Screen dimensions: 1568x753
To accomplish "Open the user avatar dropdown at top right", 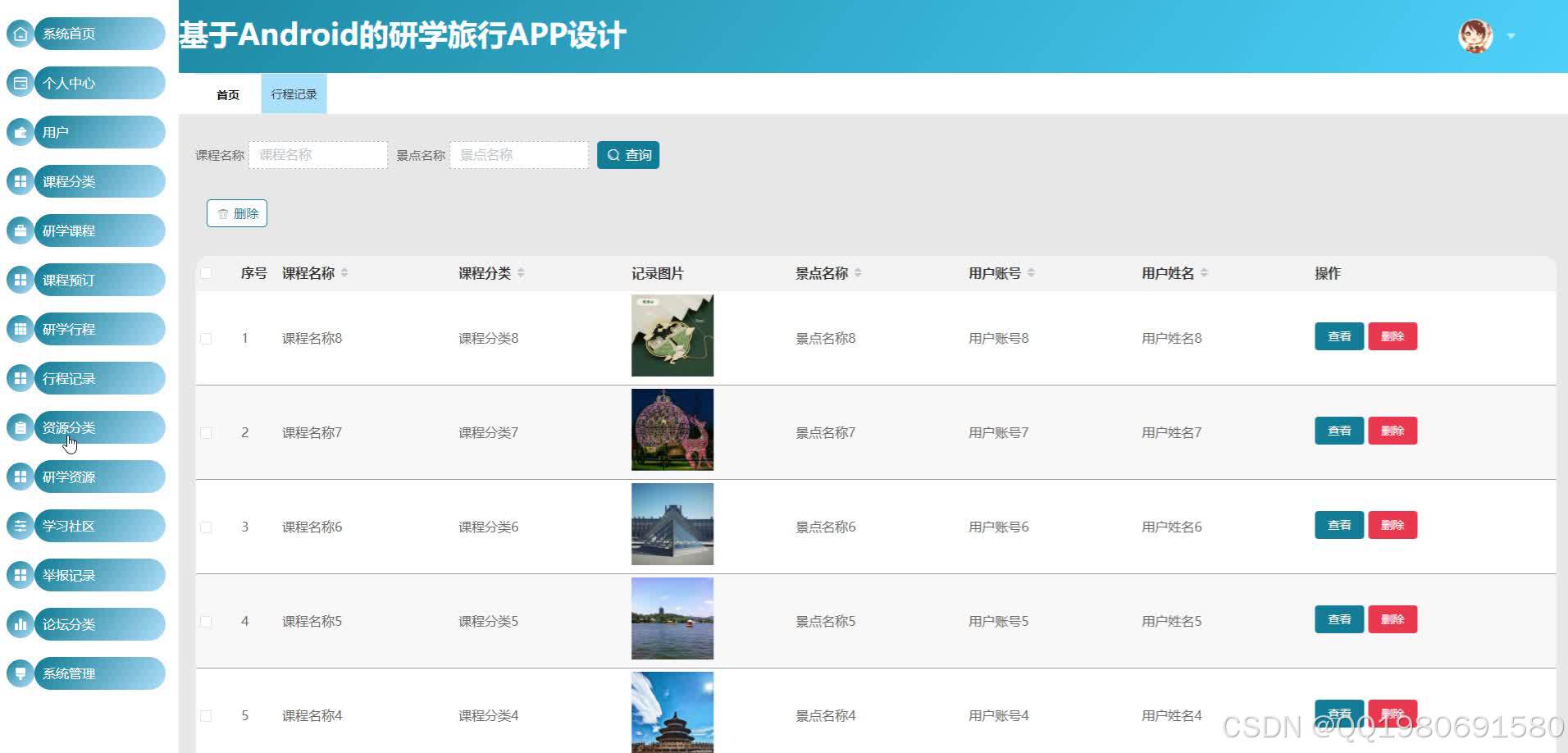I will [1475, 36].
